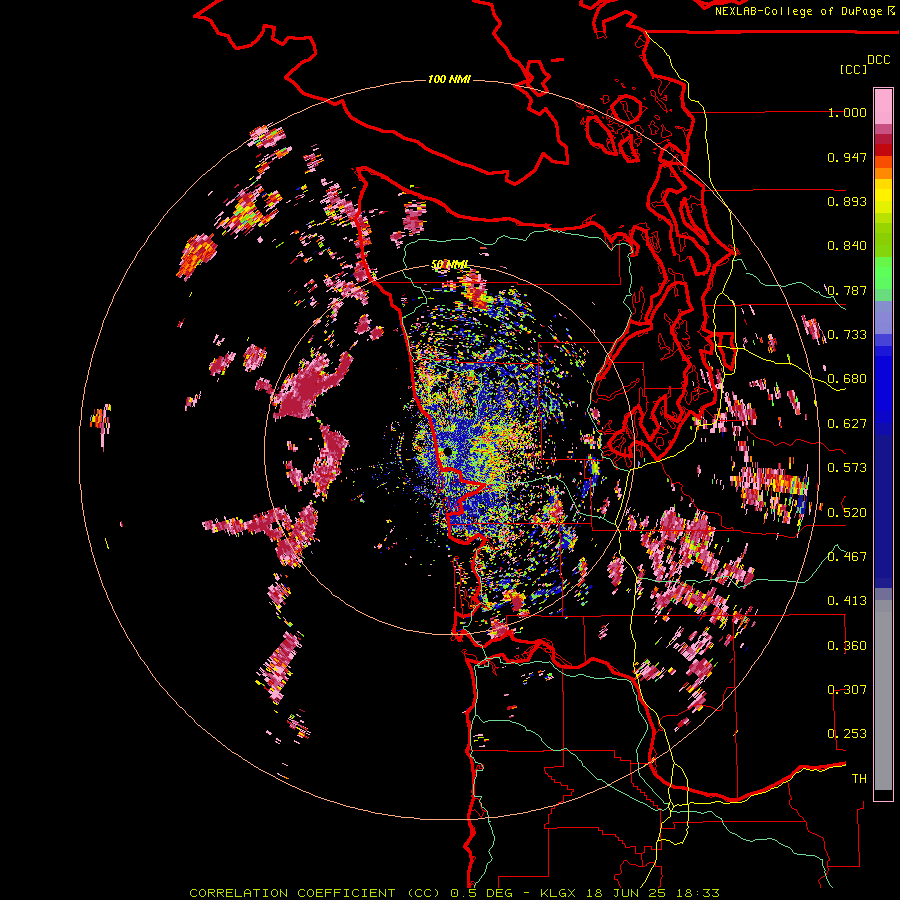Select the 0.893 legend value
Viewport: 900px width, 900px height.
point(847,201)
